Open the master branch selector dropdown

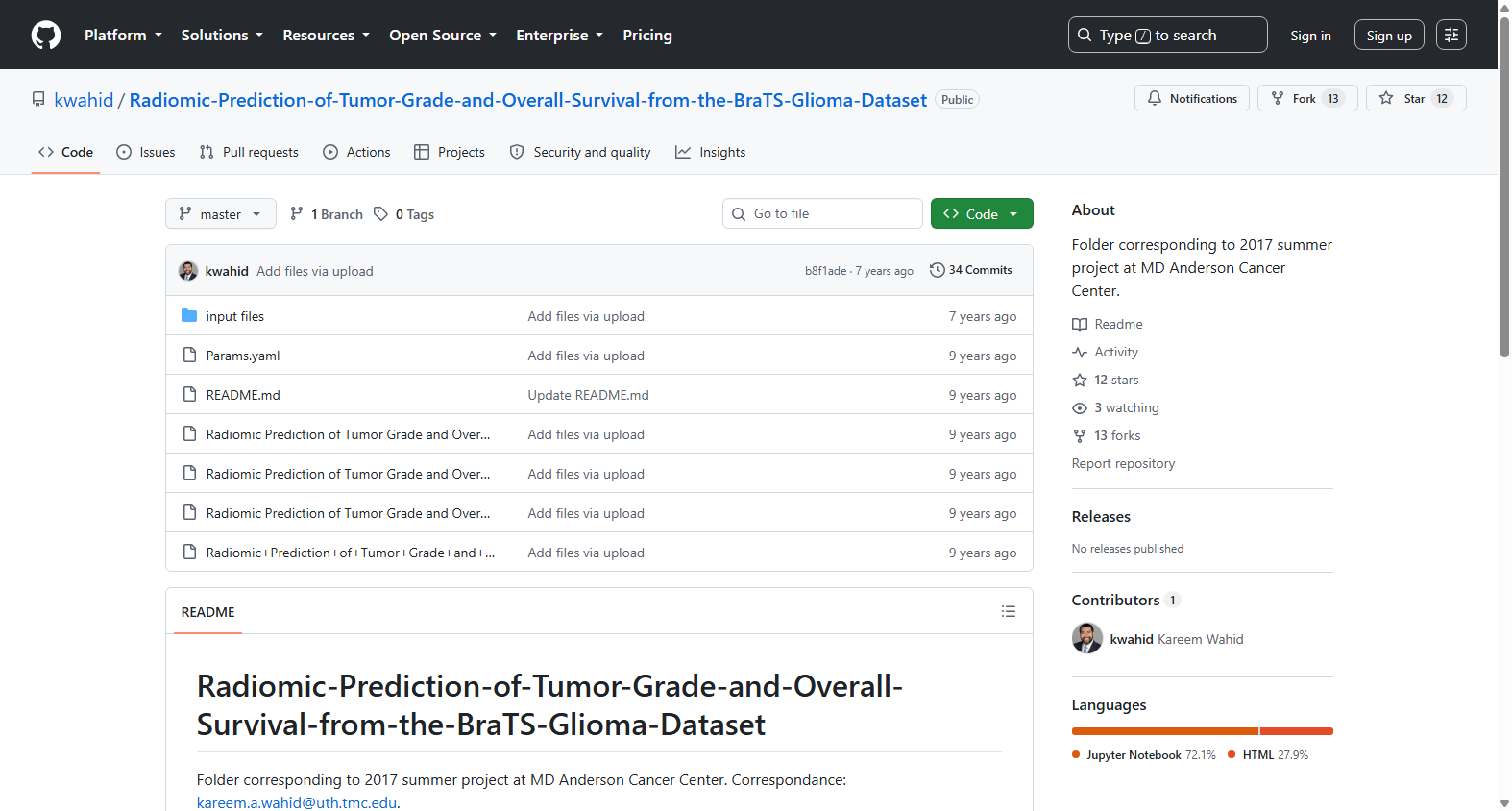pyautogui.click(x=221, y=214)
